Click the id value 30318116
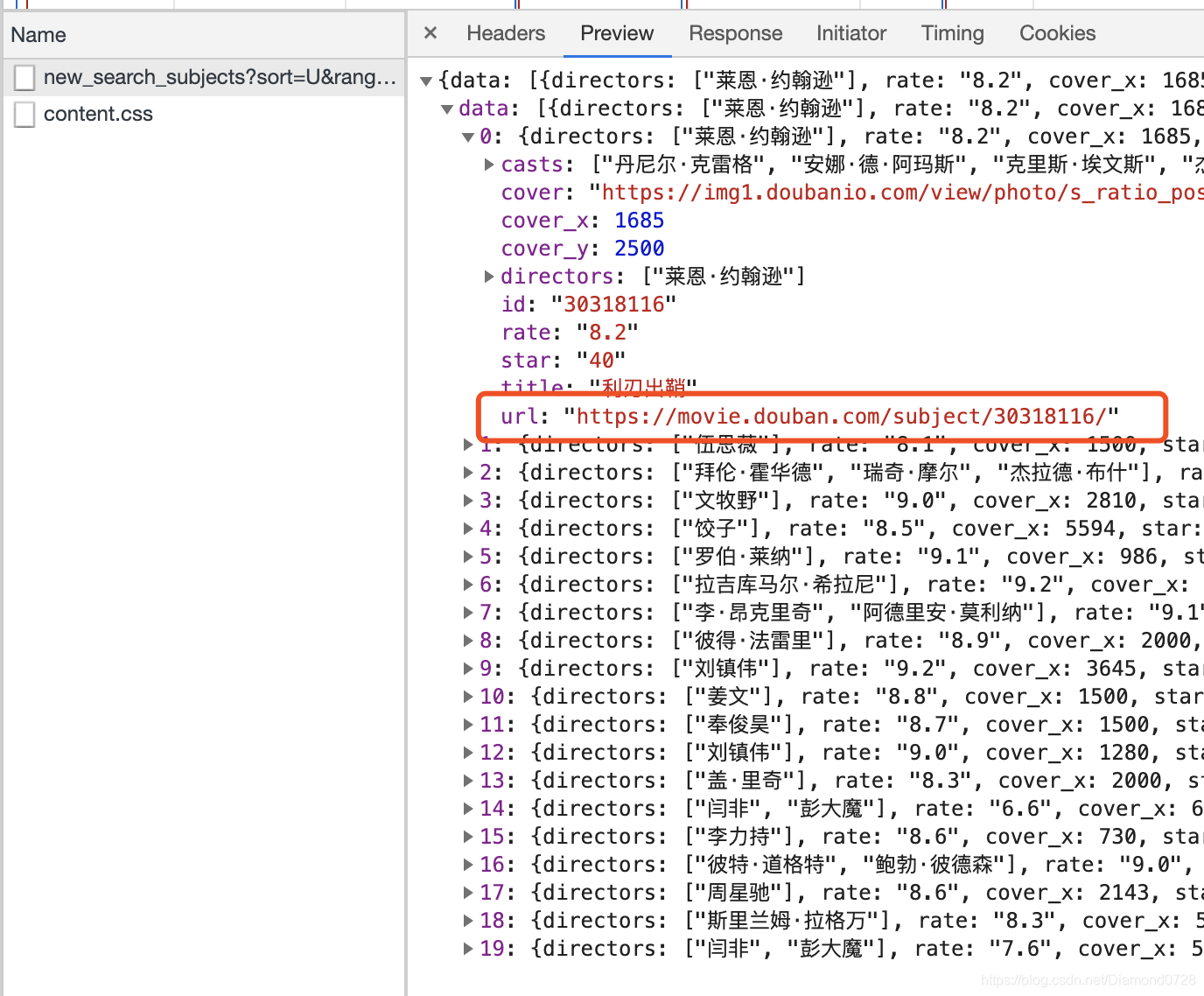1204x996 pixels. tap(613, 305)
